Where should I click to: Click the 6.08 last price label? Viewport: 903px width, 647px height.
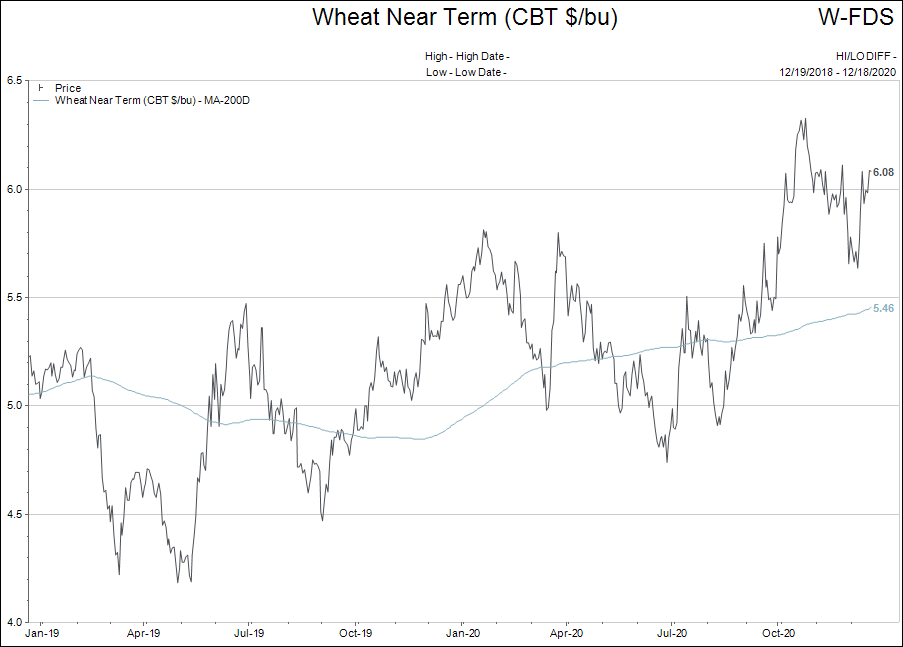tap(883, 173)
